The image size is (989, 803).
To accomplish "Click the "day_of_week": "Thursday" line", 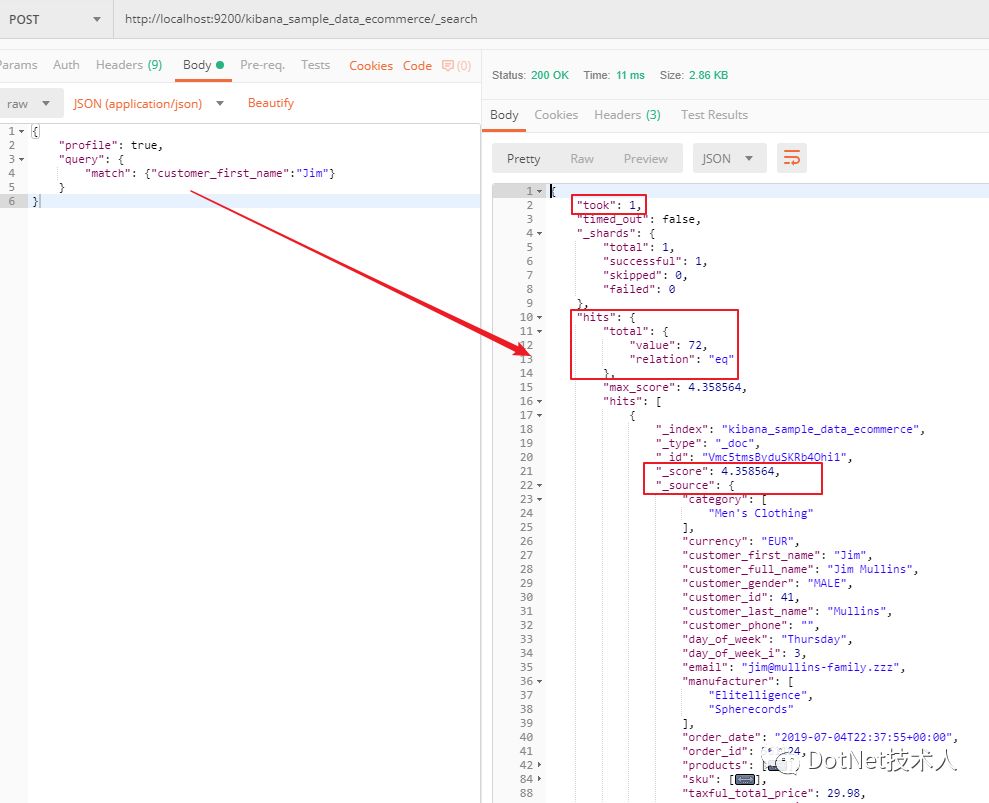I will [767, 639].
